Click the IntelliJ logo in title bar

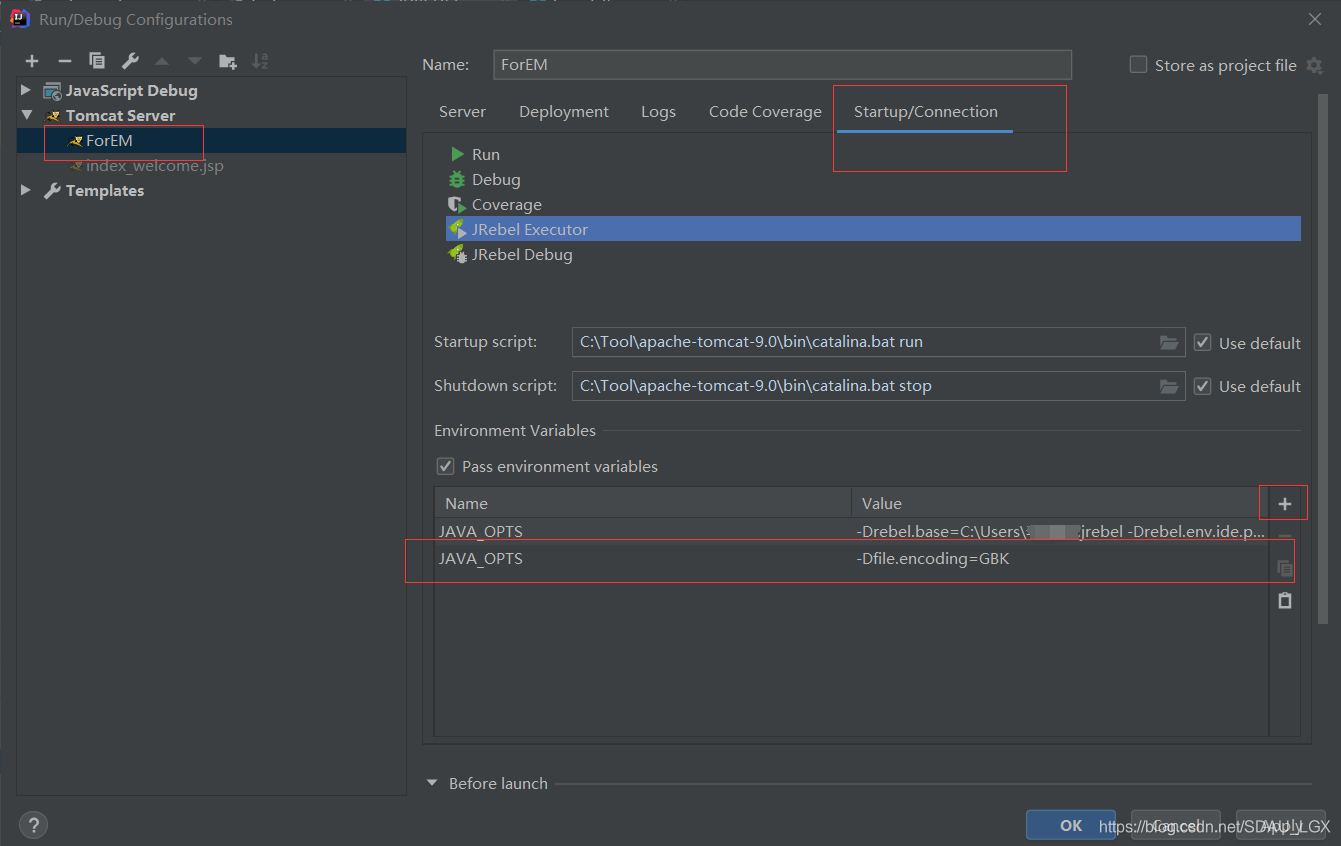19,19
